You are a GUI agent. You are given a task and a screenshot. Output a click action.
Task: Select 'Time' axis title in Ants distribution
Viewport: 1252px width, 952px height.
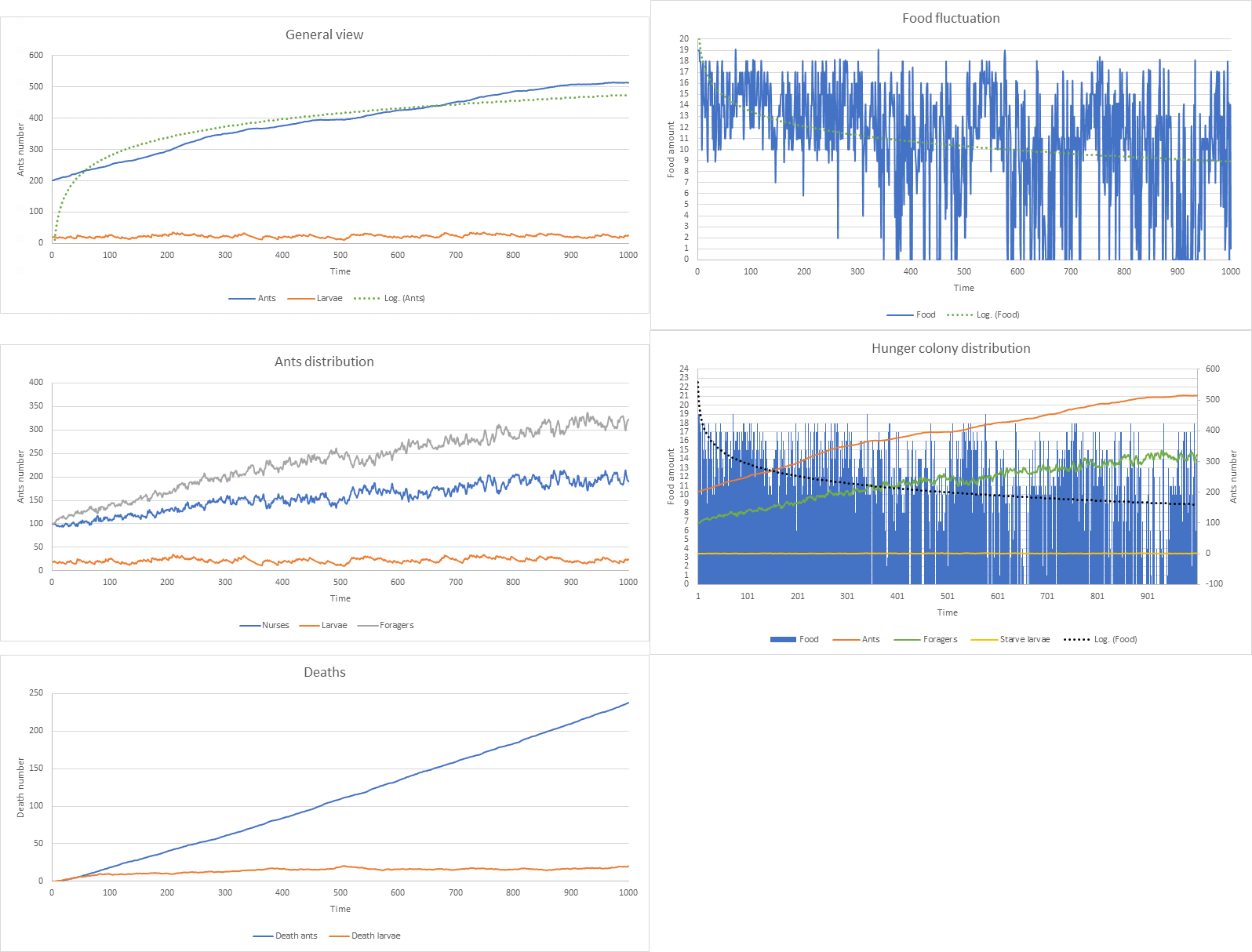340,598
